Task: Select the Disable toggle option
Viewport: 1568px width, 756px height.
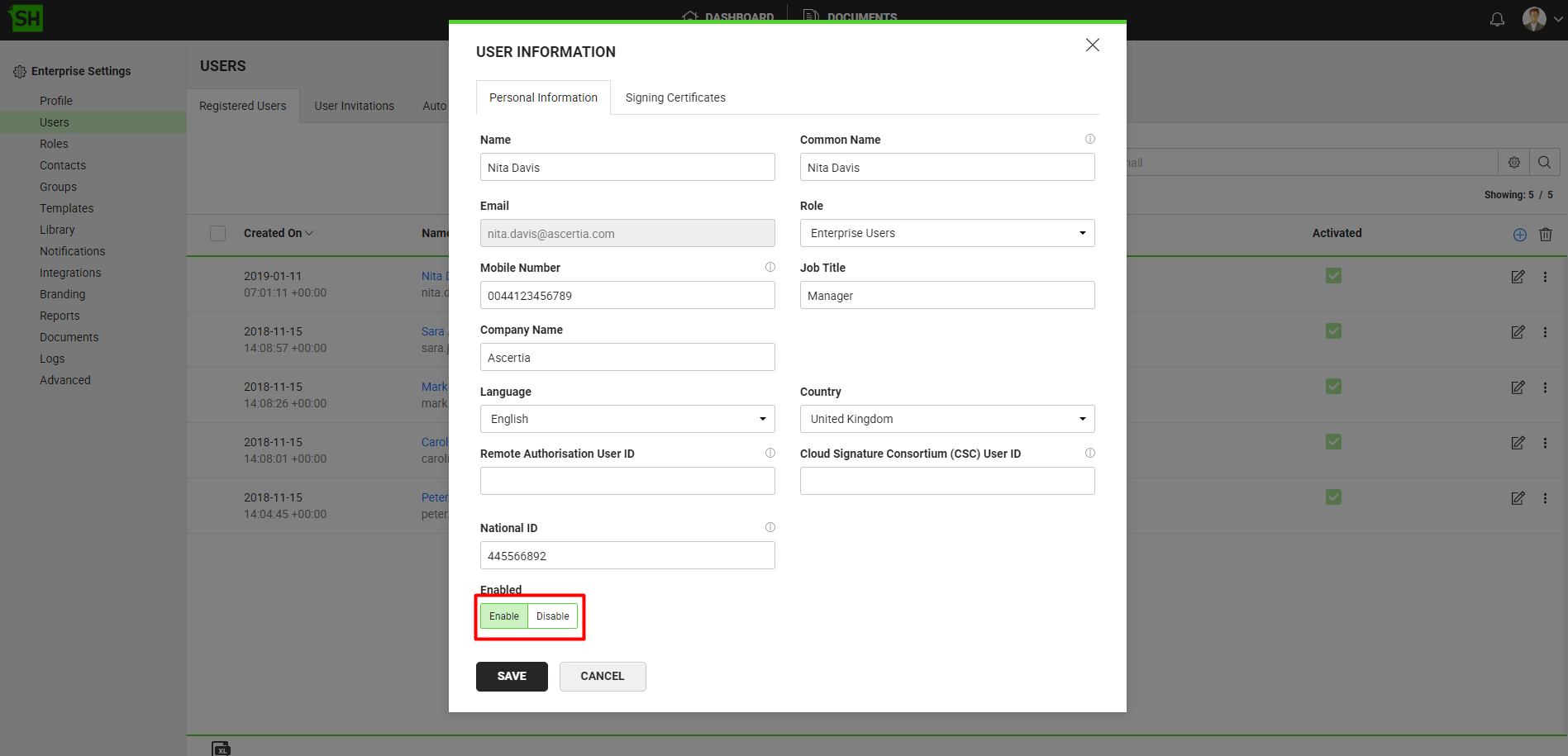Action: pos(552,616)
